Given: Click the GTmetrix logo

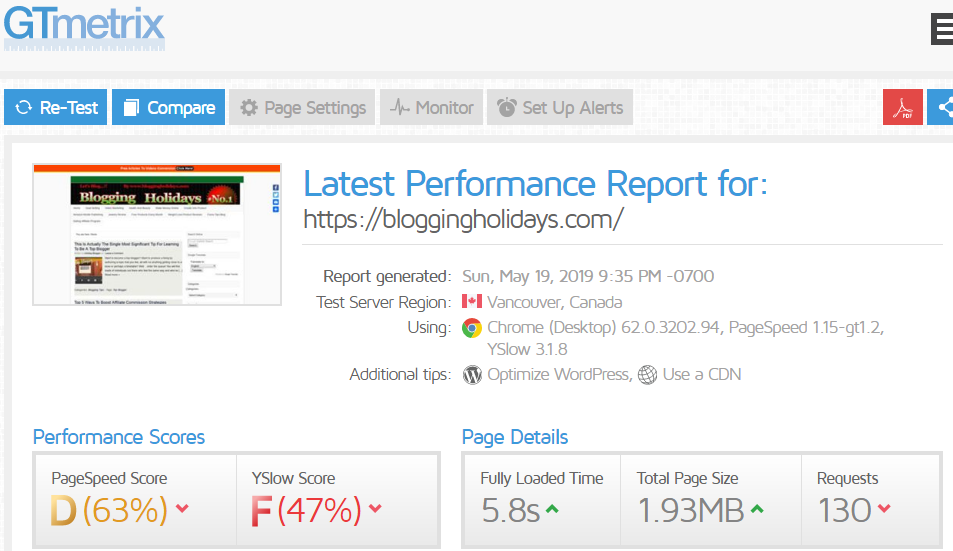Looking at the screenshot, I should [x=84, y=25].
